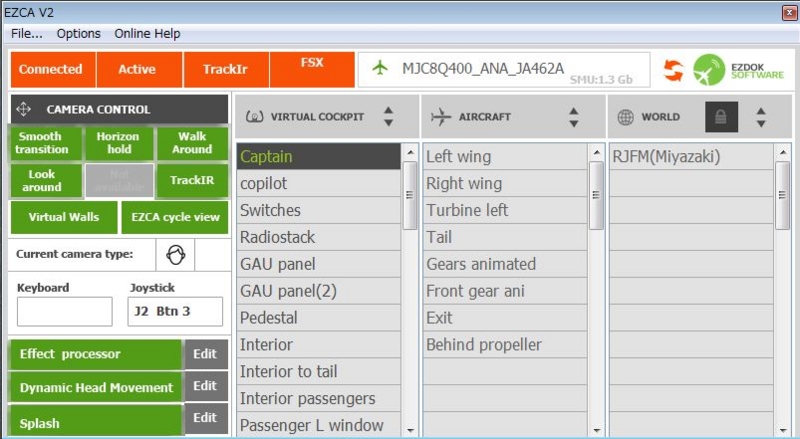Edit the Splash settings
Viewport: 800px width, 439px height.
206,419
